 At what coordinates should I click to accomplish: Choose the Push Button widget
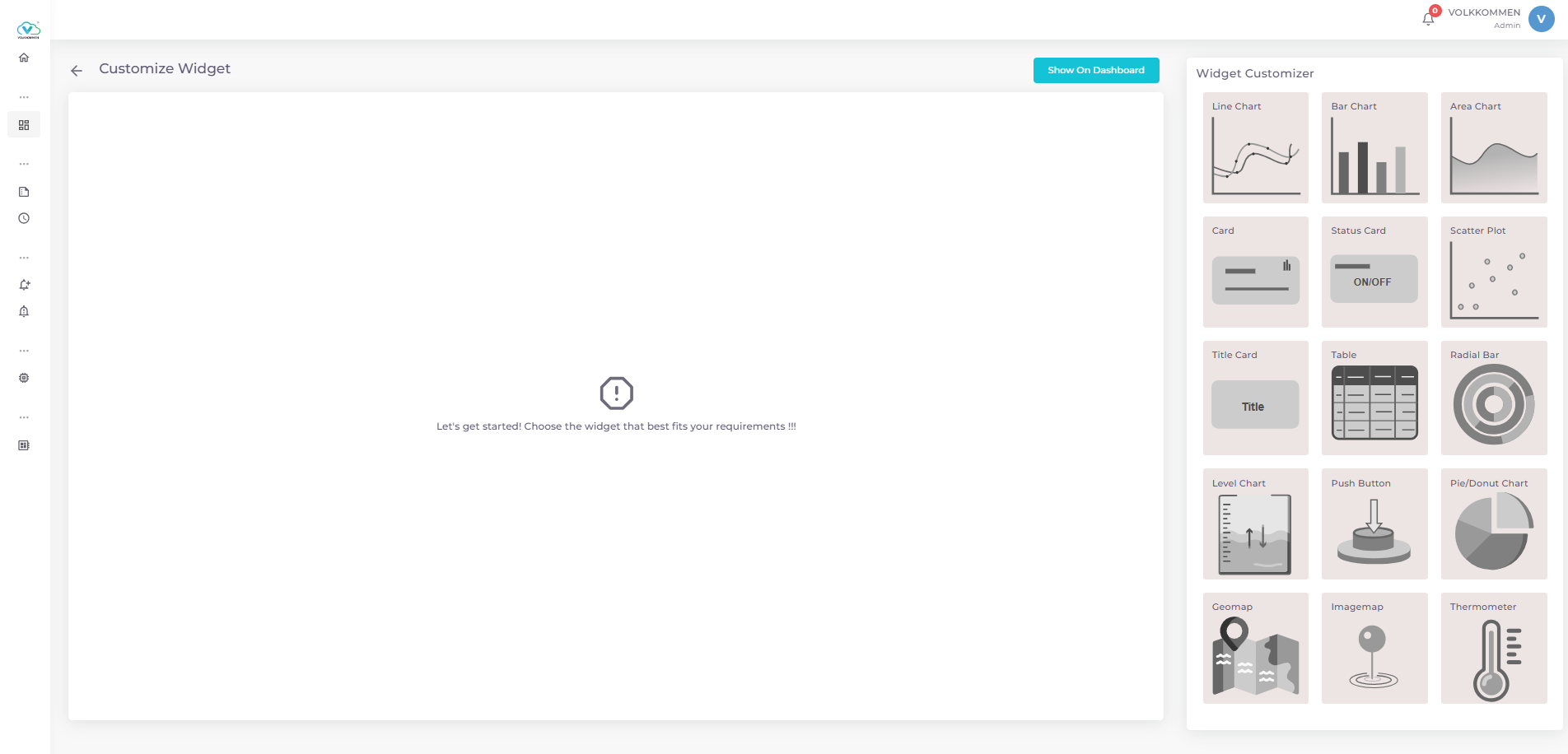click(x=1374, y=524)
